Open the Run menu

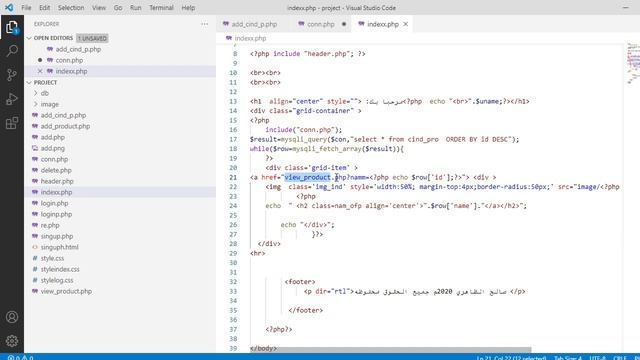(136, 8)
